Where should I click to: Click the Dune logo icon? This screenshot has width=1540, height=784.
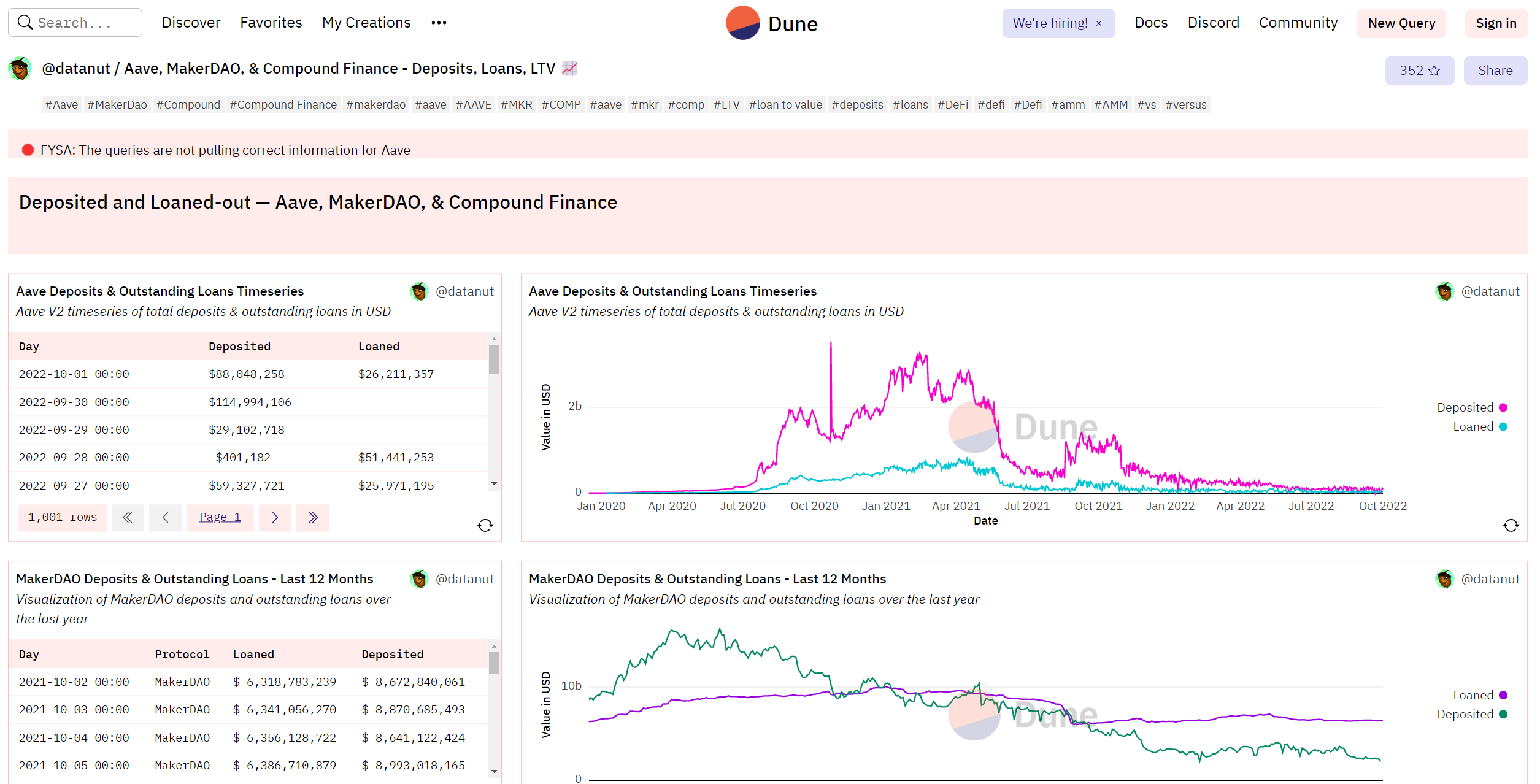[x=742, y=23]
